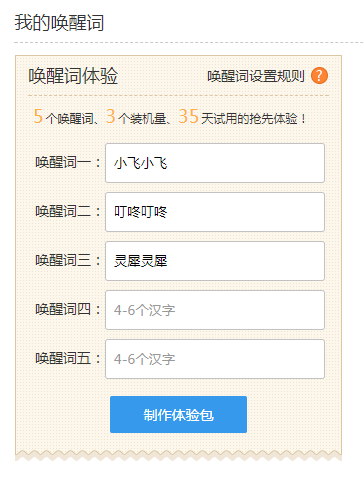Click the 我的唤醒词 page heading

click(59, 23)
